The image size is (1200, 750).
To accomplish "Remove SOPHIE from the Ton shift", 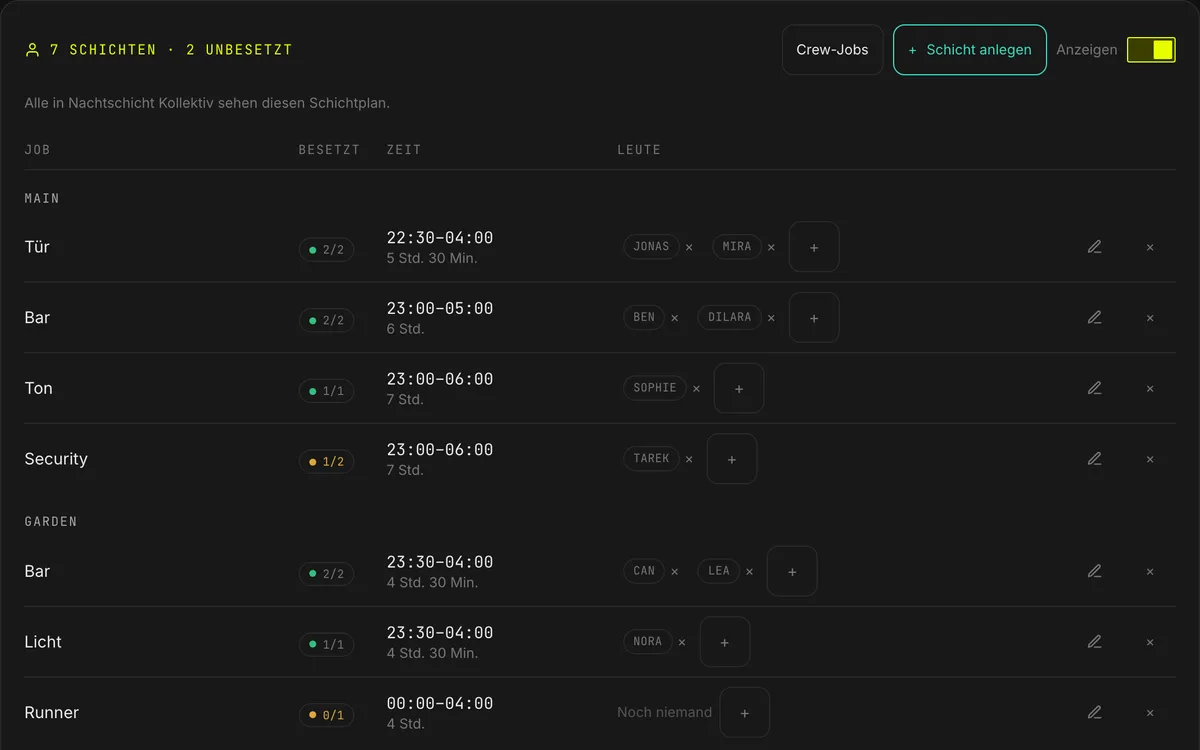I will 696,388.
